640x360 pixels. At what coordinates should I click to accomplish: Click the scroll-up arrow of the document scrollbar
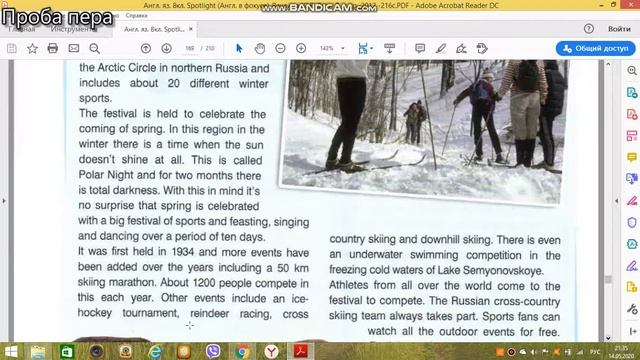tap(608, 64)
